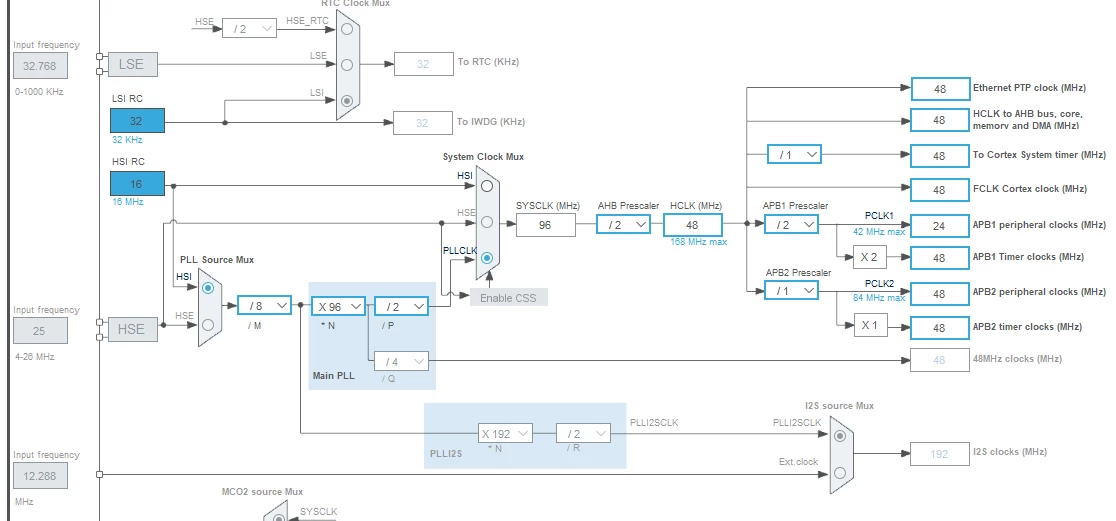Screen dimensions: 1116x521
Task: Click the I2S clocks 192 value field
Action: point(939,453)
